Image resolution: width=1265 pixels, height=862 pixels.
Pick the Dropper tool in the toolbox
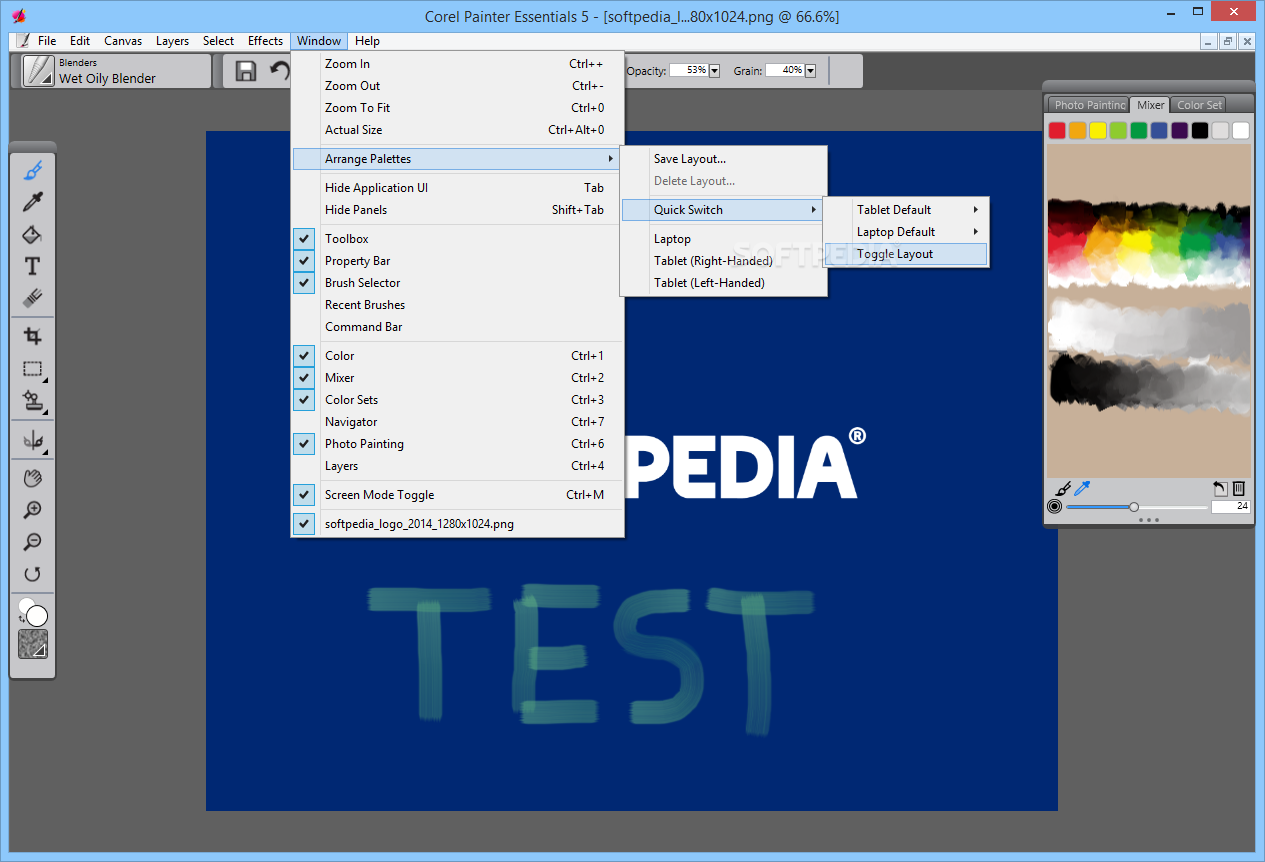point(33,202)
